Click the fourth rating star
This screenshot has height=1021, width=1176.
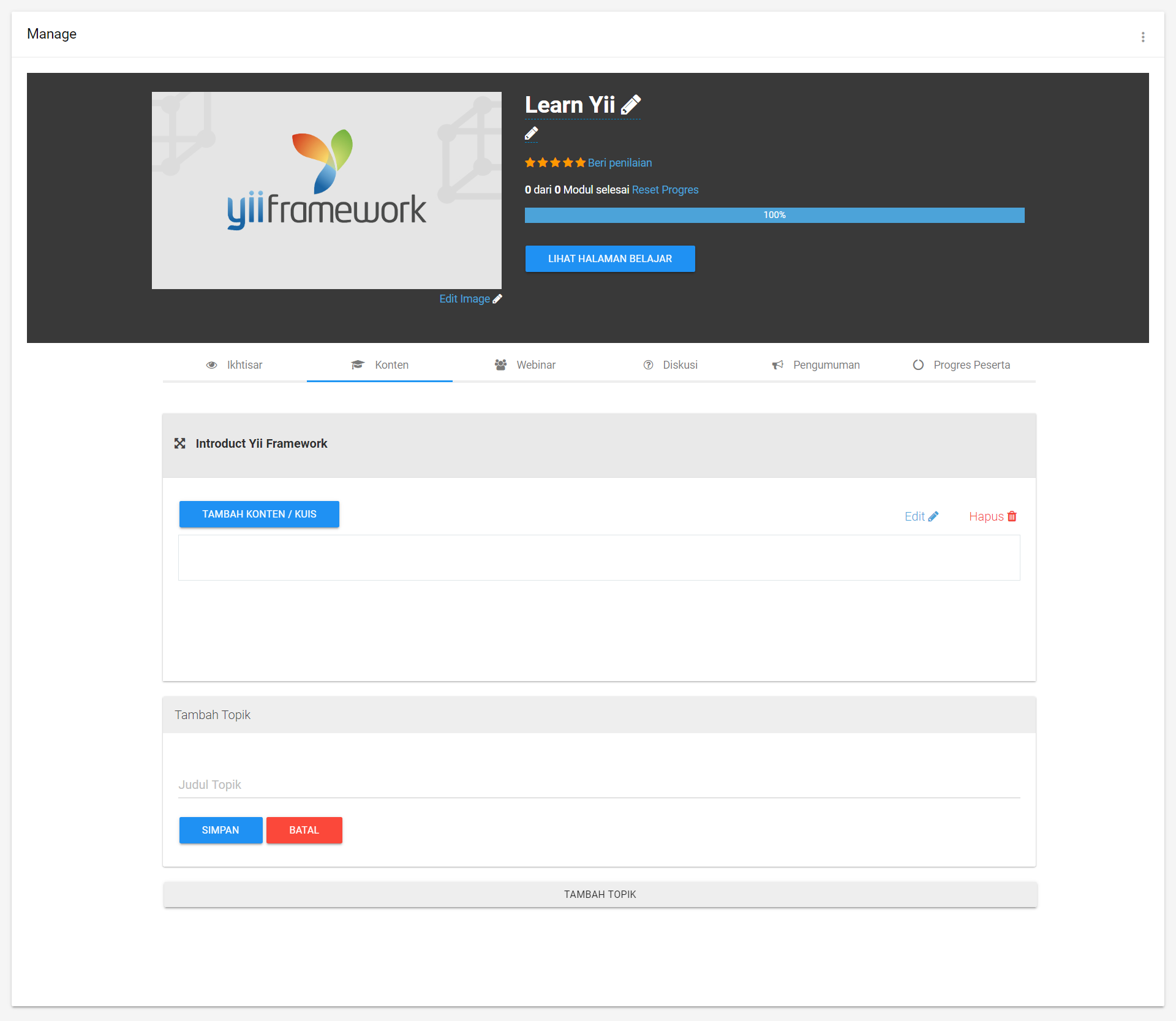click(568, 162)
